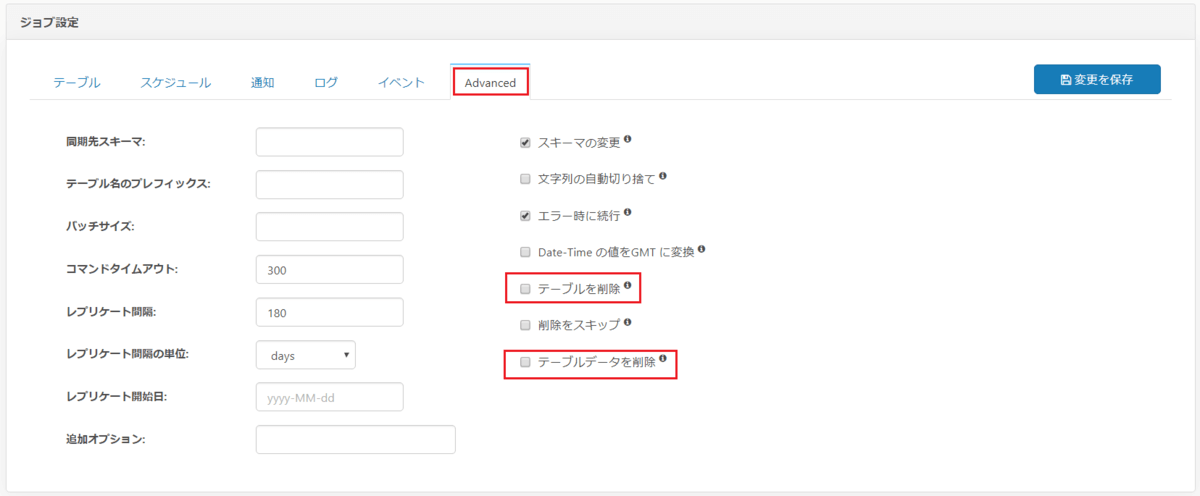This screenshot has width=1200, height=496.
Task: Switch to the テーブル tab
Action: pos(77,83)
